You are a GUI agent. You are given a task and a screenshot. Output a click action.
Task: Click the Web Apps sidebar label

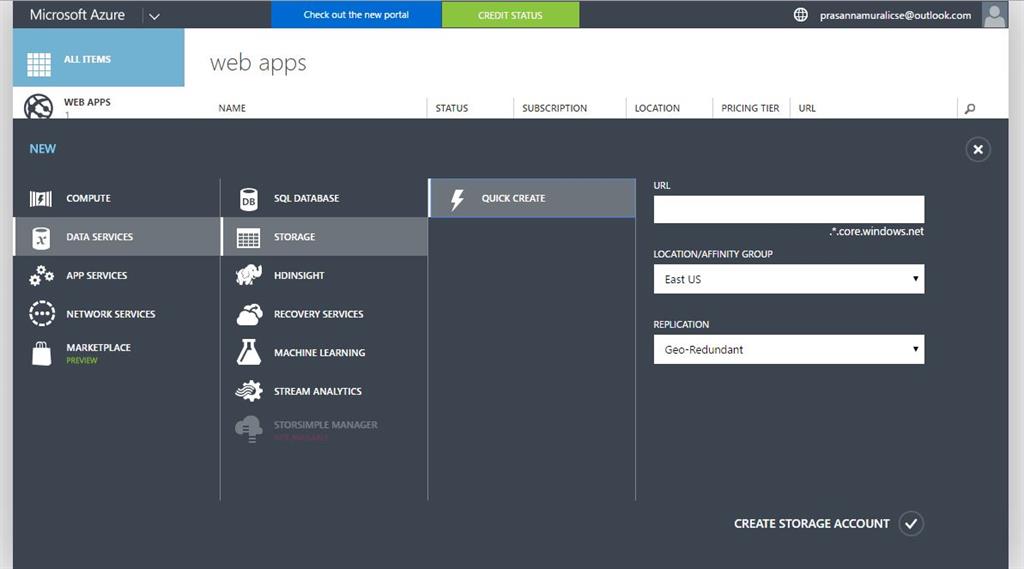[88, 102]
